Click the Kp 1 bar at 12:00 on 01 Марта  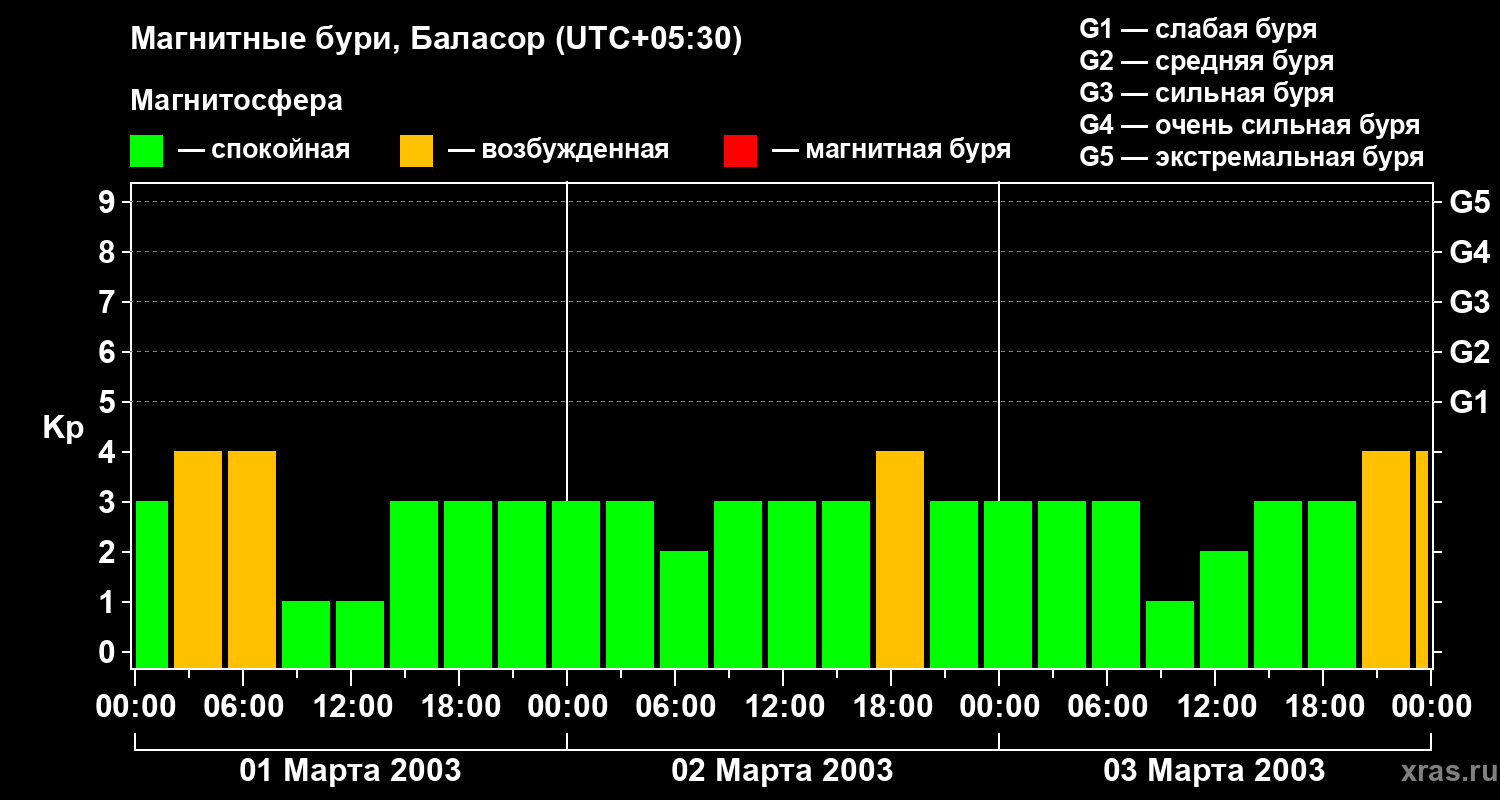(x=360, y=635)
